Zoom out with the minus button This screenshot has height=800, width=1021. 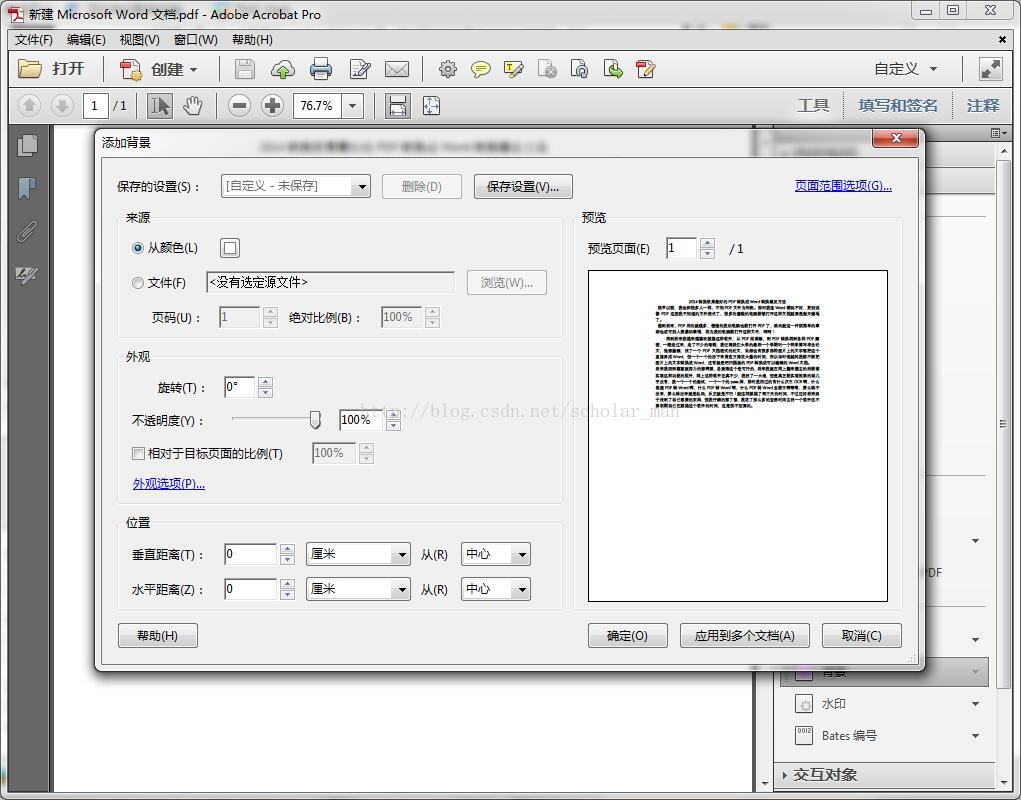tap(239, 105)
